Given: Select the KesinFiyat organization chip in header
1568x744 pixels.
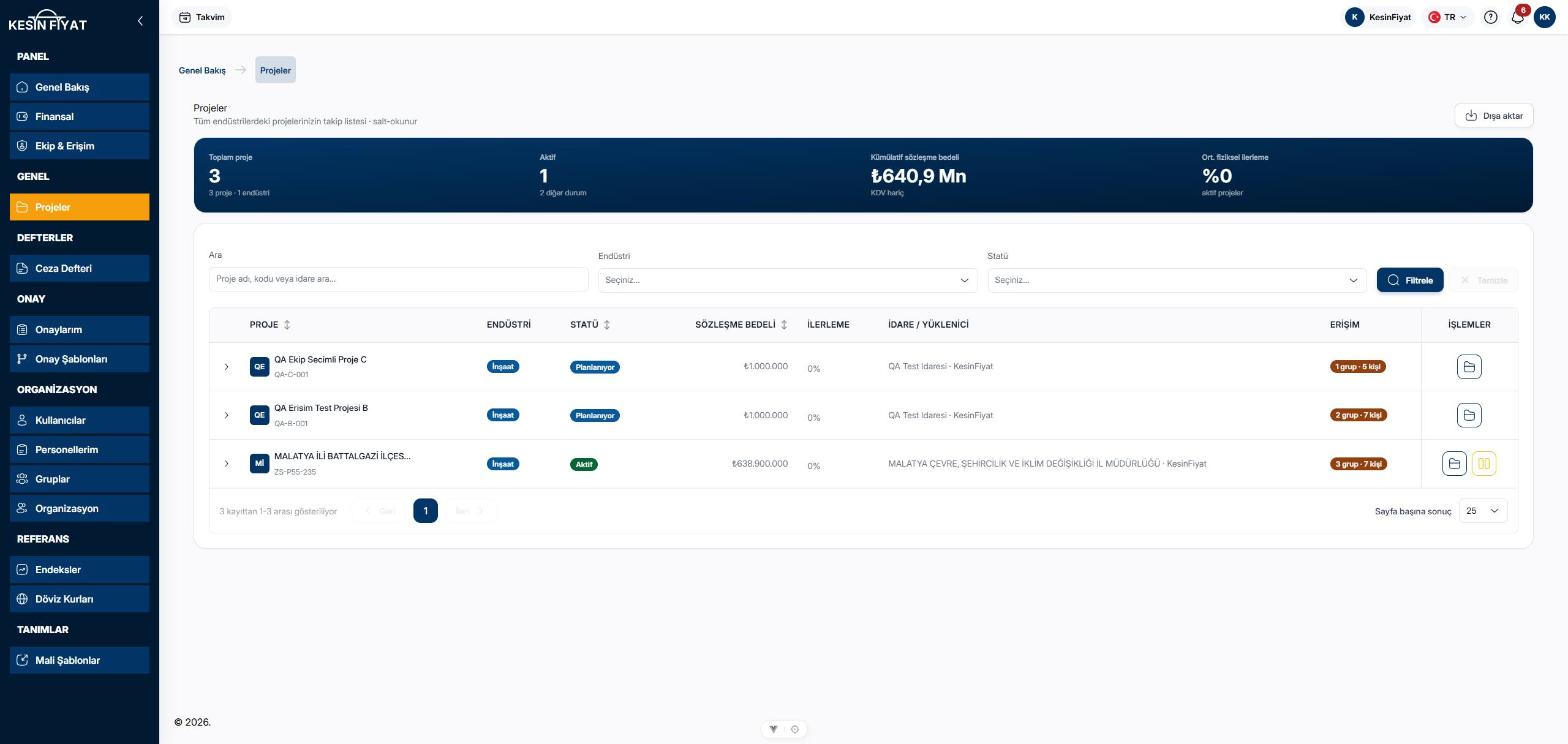Looking at the screenshot, I should coord(1380,17).
